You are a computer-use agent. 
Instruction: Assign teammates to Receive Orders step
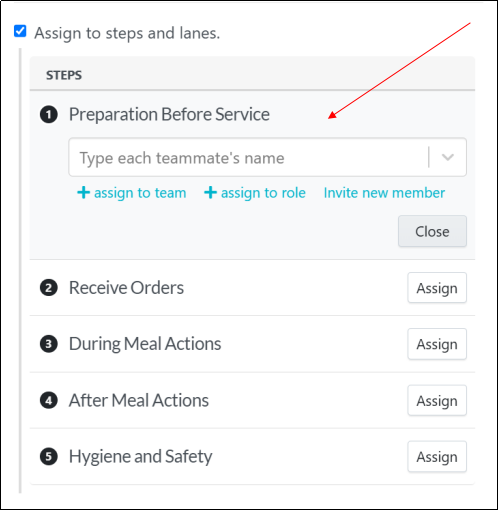tap(437, 288)
